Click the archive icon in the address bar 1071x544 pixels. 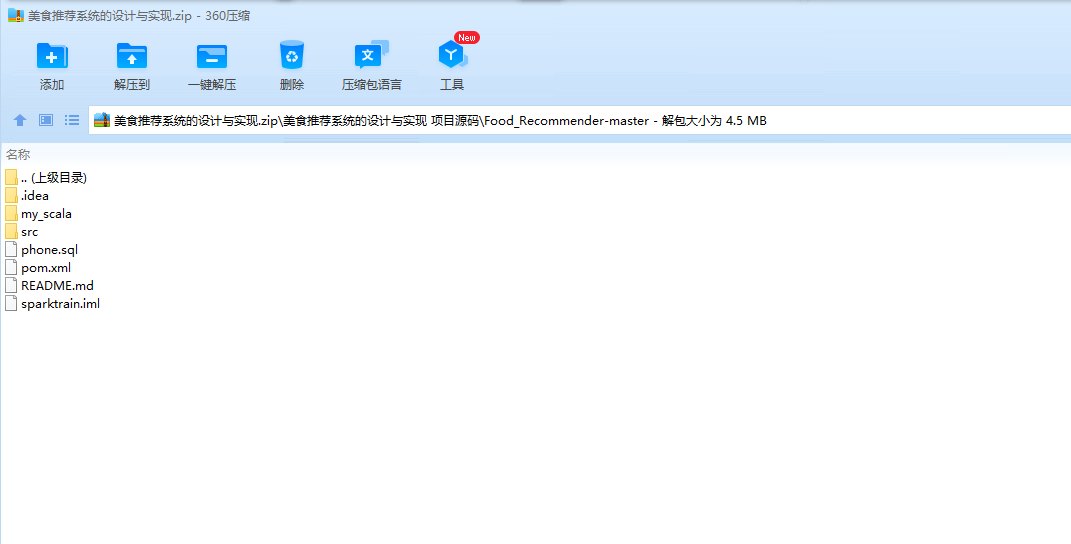point(102,120)
